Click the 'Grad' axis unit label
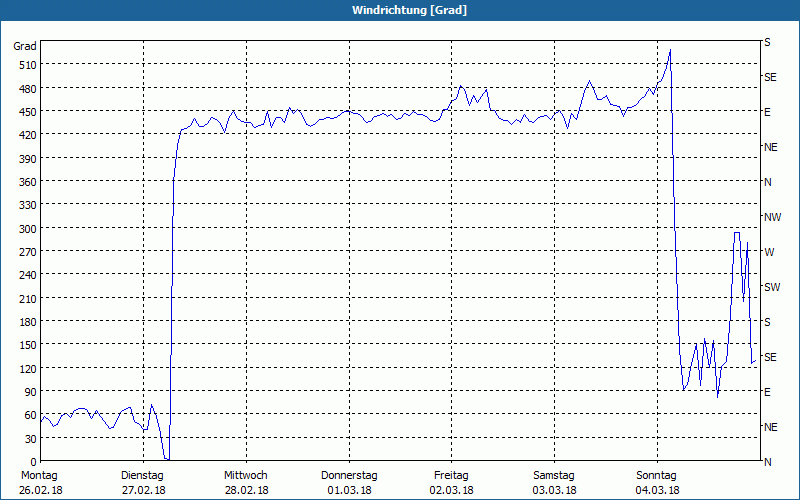The height and width of the screenshot is (500, 800). pyautogui.click(x=25, y=46)
